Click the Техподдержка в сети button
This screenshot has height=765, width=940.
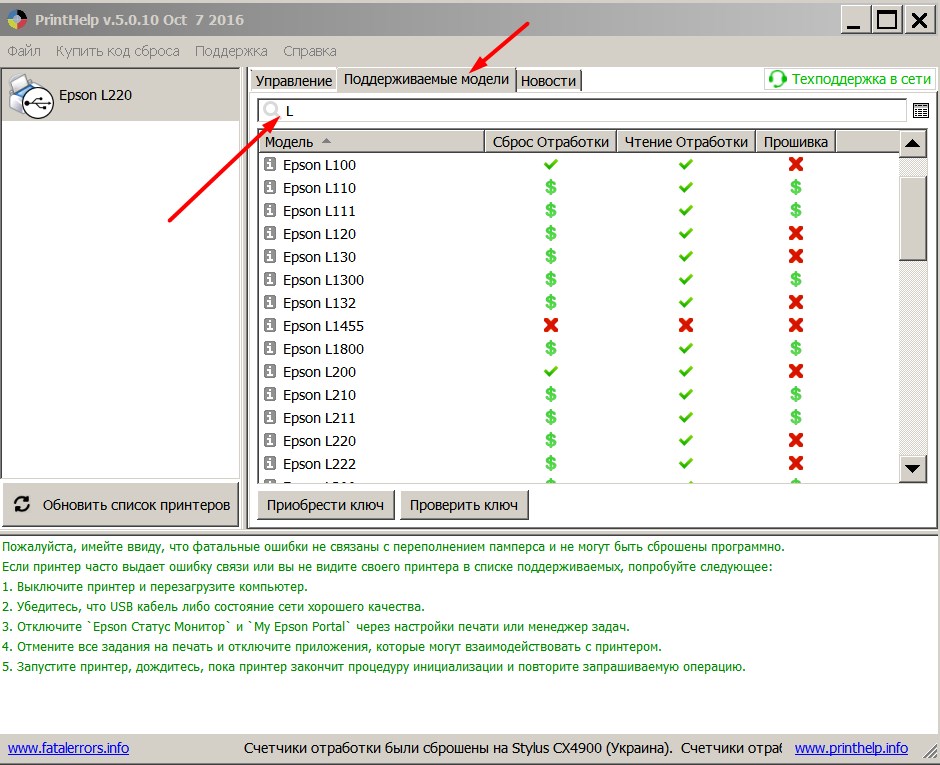[x=849, y=79]
